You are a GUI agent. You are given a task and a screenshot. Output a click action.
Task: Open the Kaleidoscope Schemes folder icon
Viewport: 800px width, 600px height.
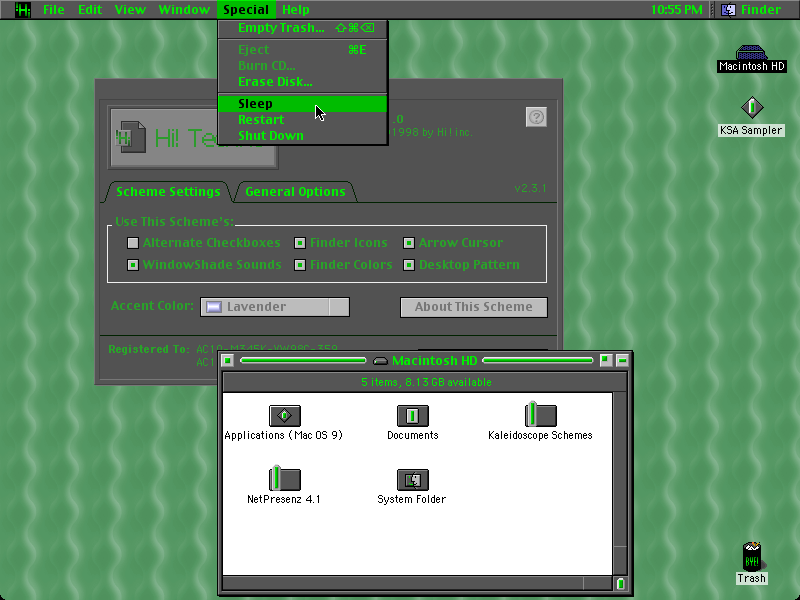coord(540,414)
